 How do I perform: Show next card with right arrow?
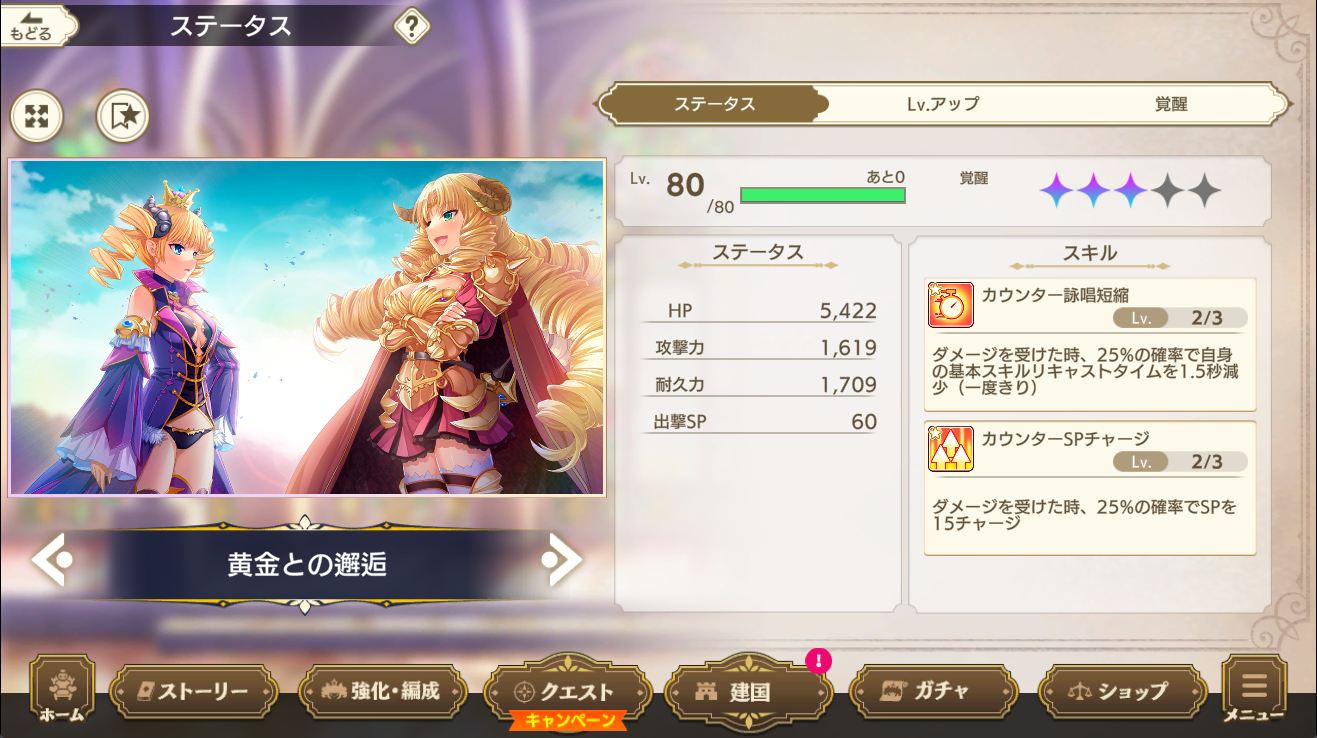(x=562, y=561)
